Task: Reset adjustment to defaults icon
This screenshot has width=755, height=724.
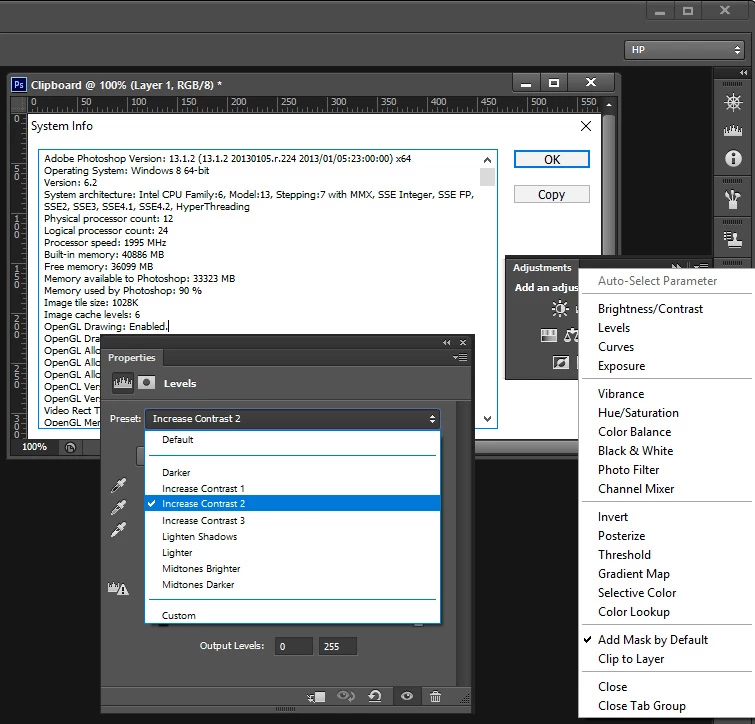Action: pyautogui.click(x=375, y=696)
